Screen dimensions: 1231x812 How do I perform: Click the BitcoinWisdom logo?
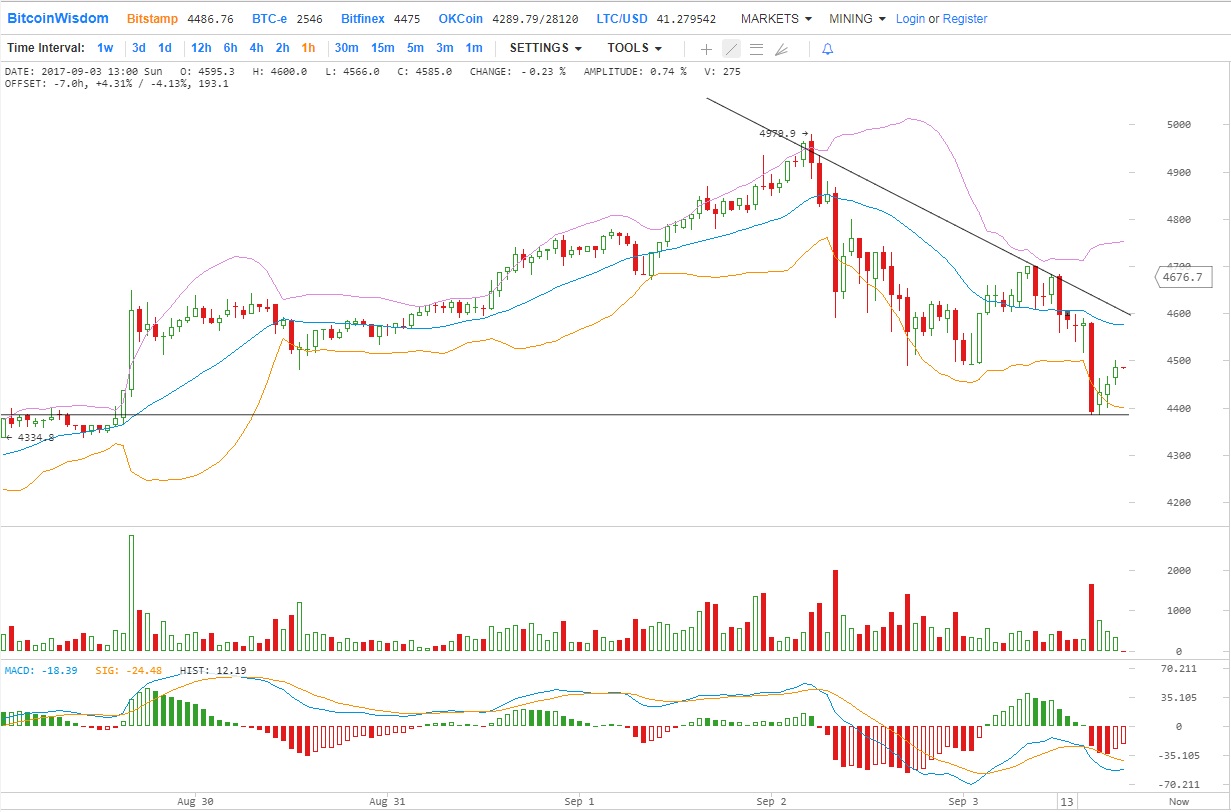tap(57, 19)
